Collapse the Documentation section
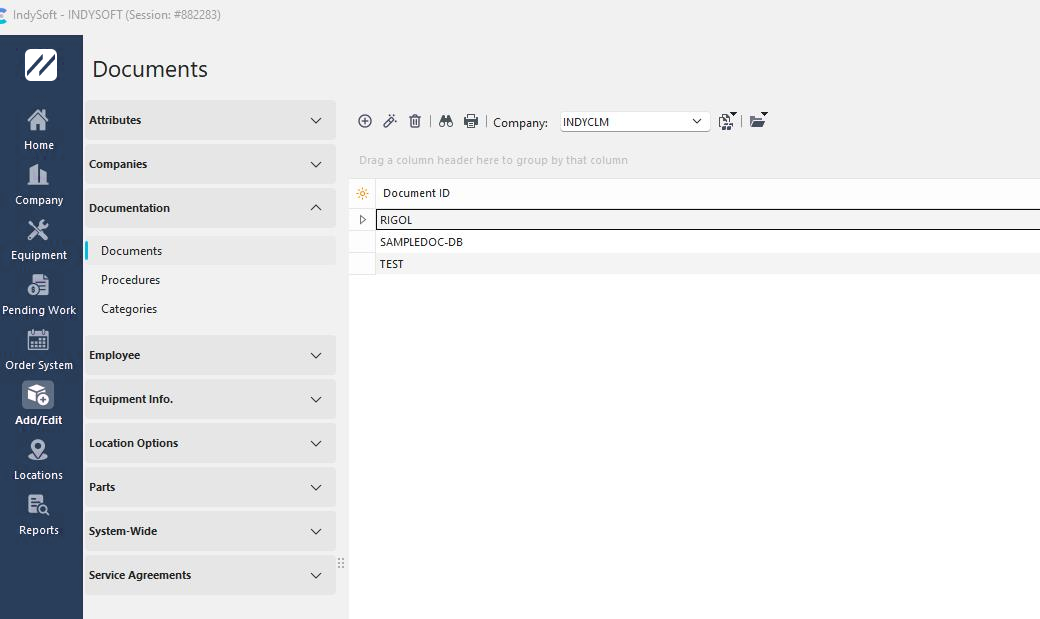The image size is (1040, 619). coord(210,208)
